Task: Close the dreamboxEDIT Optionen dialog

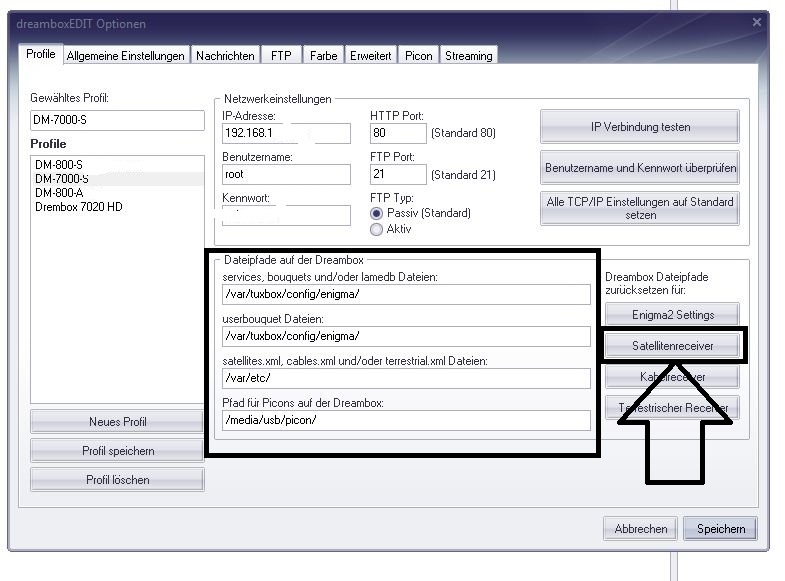Action: coord(756,22)
